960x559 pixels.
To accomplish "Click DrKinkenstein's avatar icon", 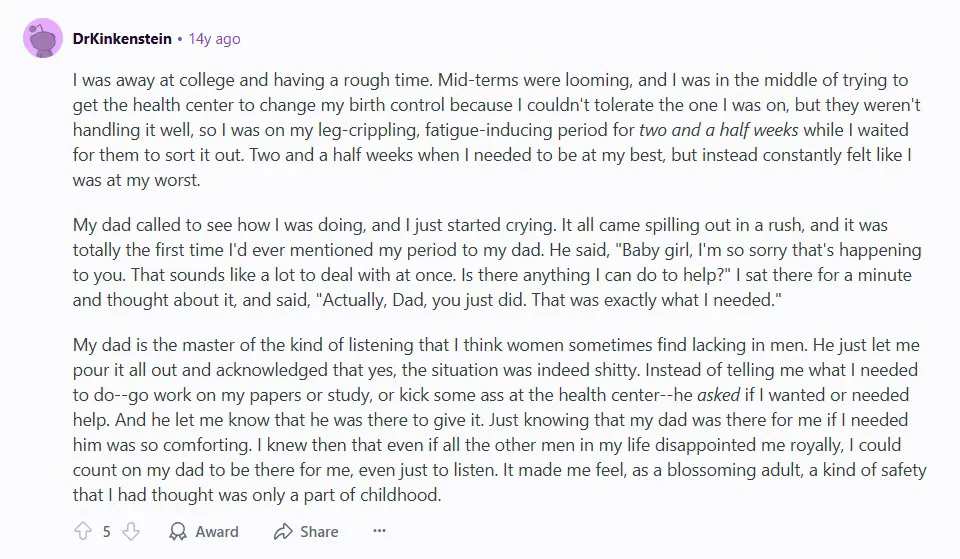I will (x=43, y=39).
